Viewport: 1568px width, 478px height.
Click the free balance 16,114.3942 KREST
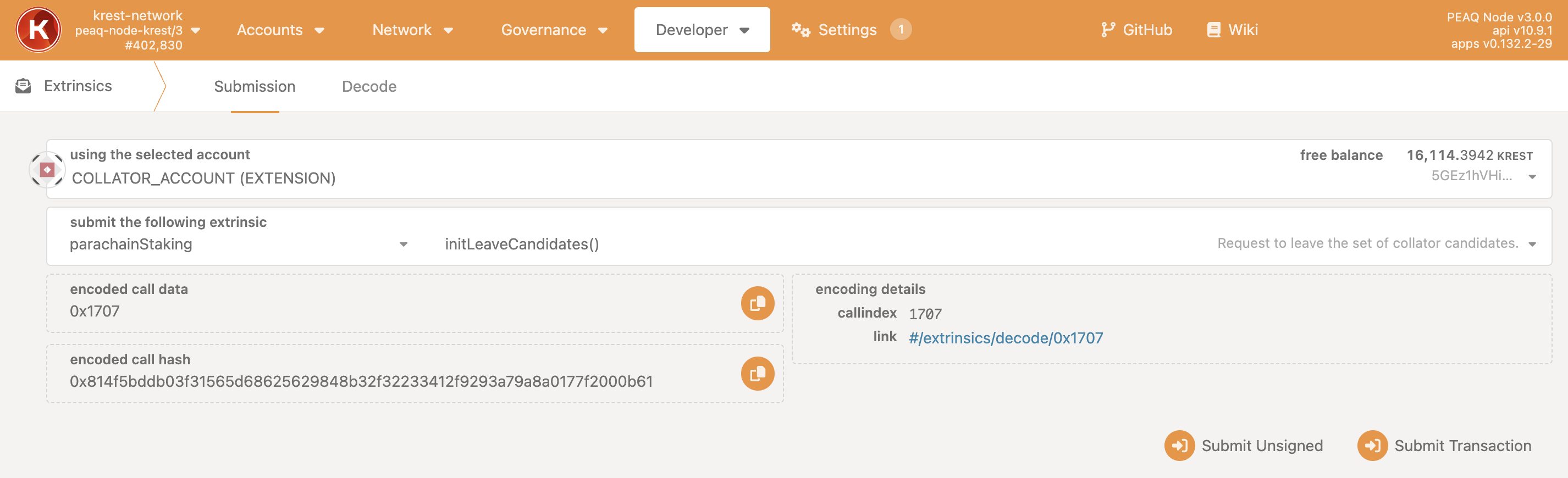[1470, 155]
